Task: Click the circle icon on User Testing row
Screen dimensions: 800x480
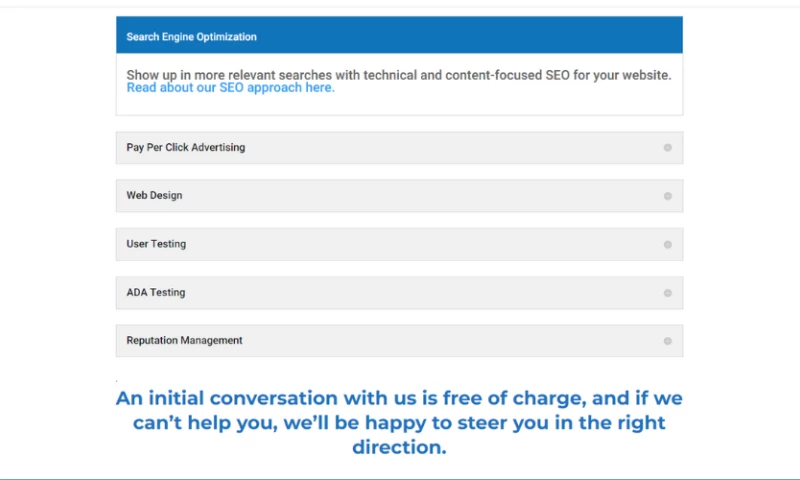Action: click(x=667, y=244)
